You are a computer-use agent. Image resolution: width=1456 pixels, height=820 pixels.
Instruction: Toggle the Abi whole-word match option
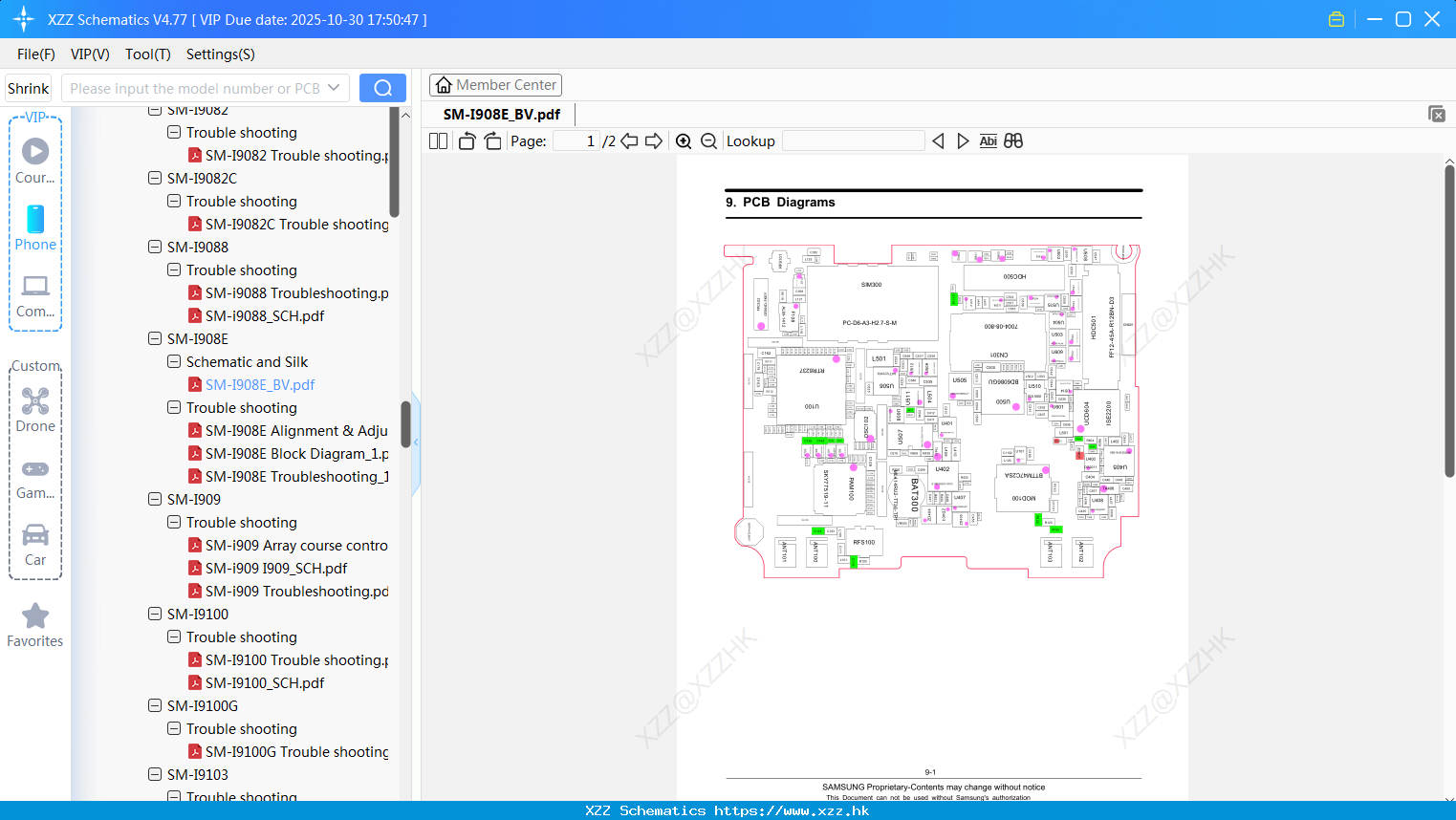[988, 140]
